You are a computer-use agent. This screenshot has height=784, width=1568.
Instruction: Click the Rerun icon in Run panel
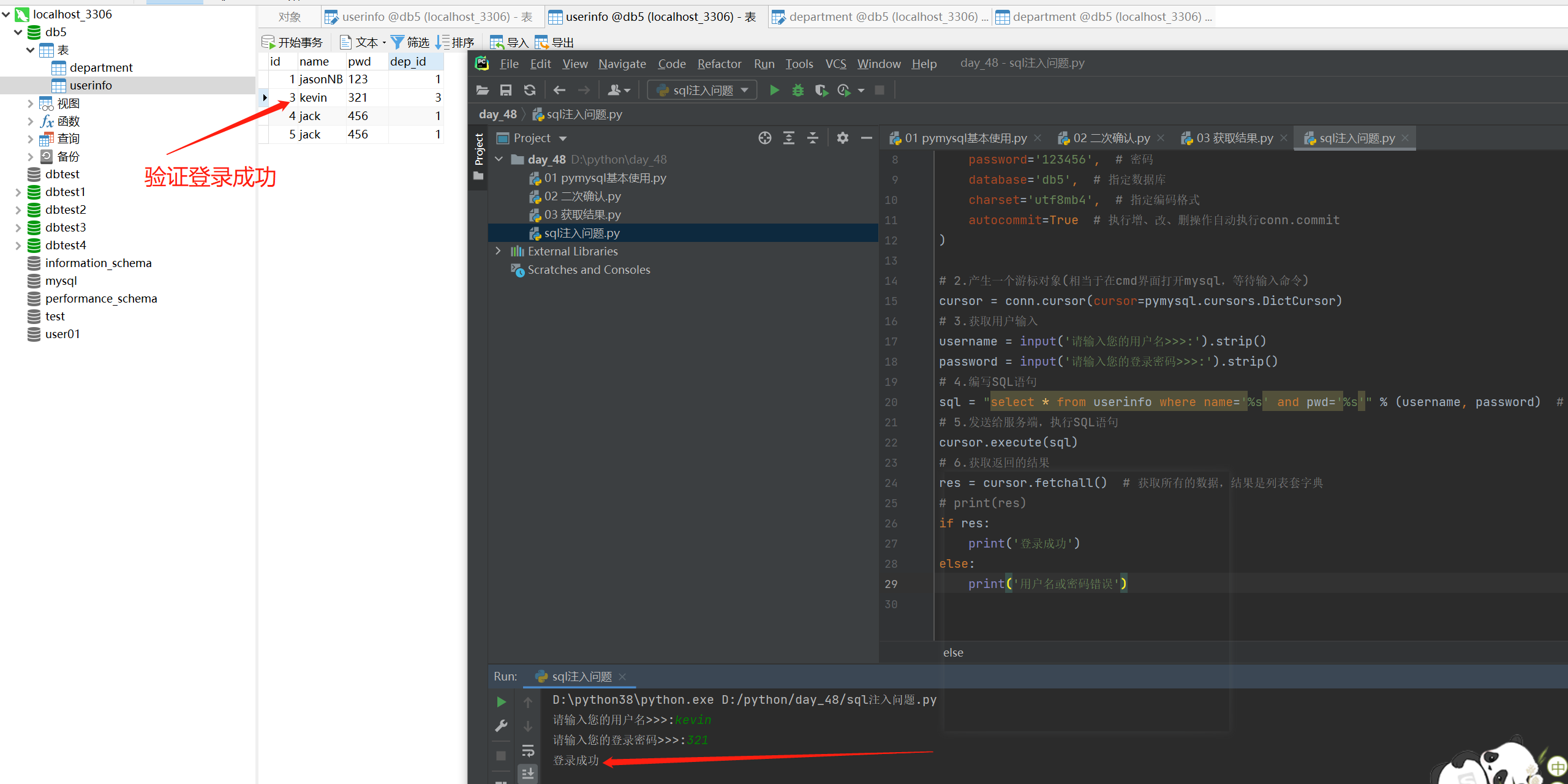501,702
